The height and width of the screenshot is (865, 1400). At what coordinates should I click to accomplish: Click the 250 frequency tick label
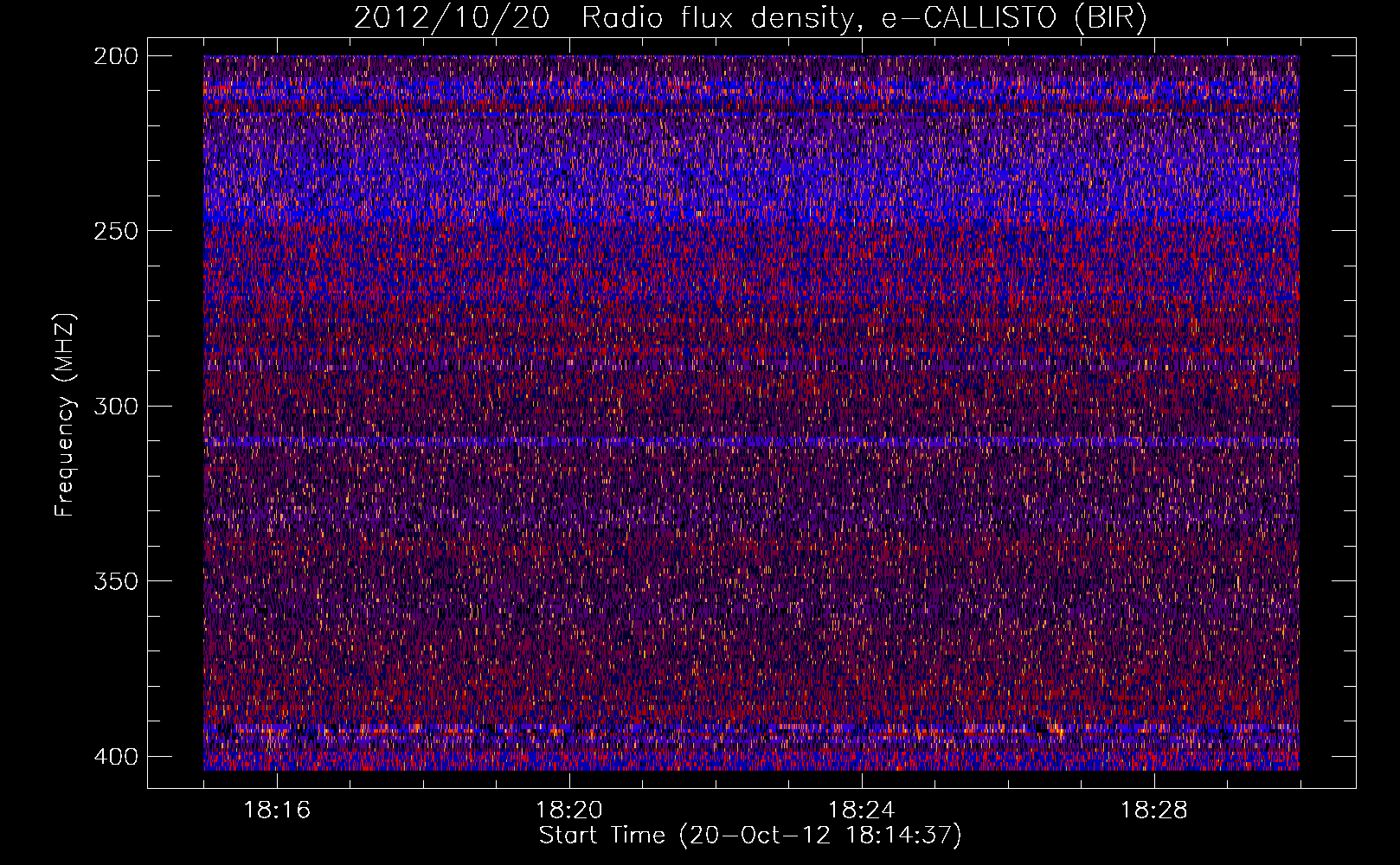tap(115, 231)
